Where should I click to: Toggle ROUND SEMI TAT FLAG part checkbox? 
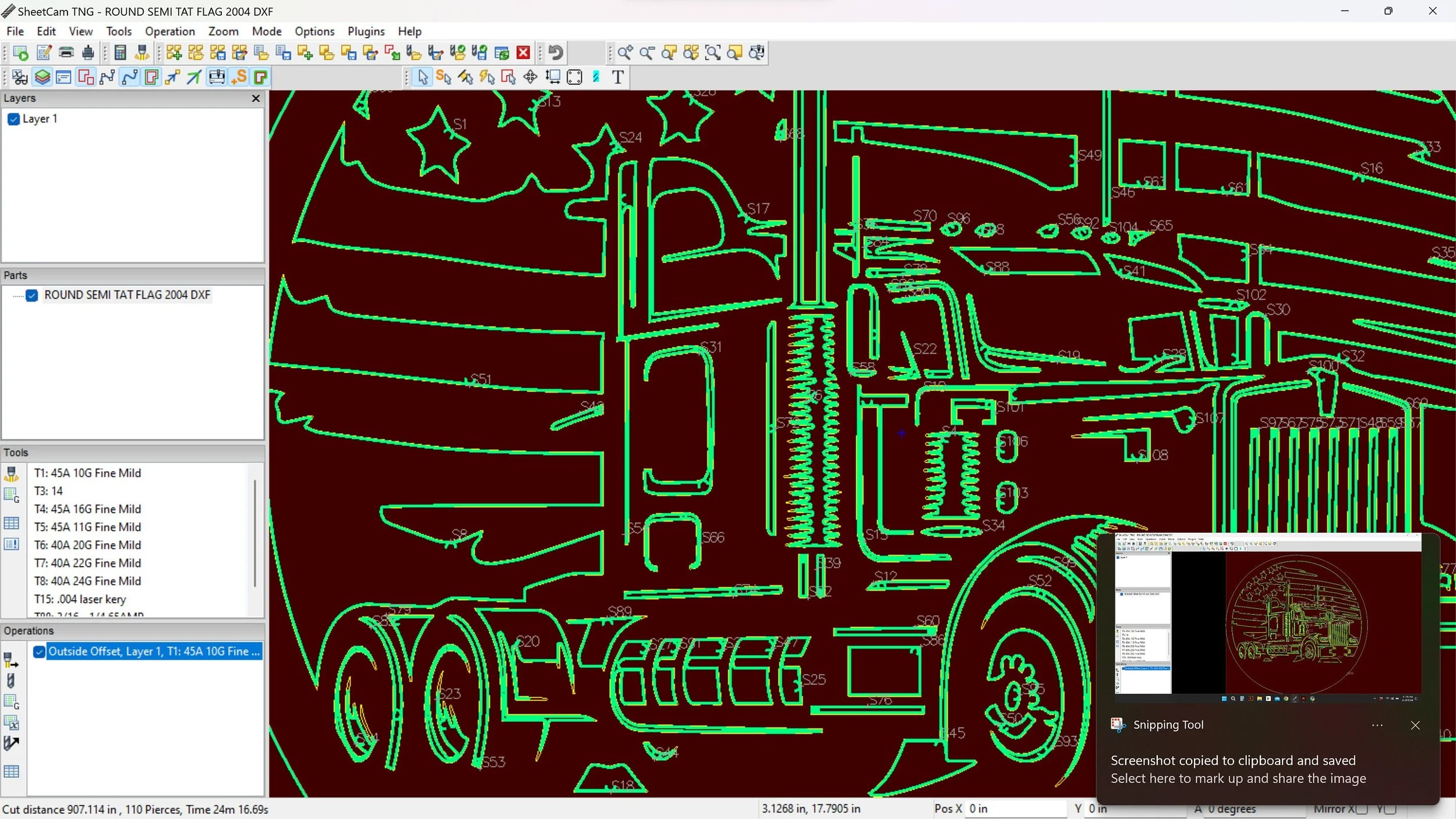32,296
